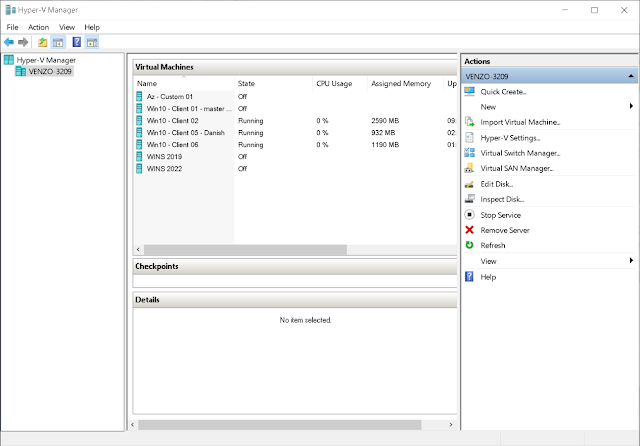This screenshot has height=446, width=640.
Task: Click the Virtual Machines list horizontal scrollbar
Action: pos(245,249)
